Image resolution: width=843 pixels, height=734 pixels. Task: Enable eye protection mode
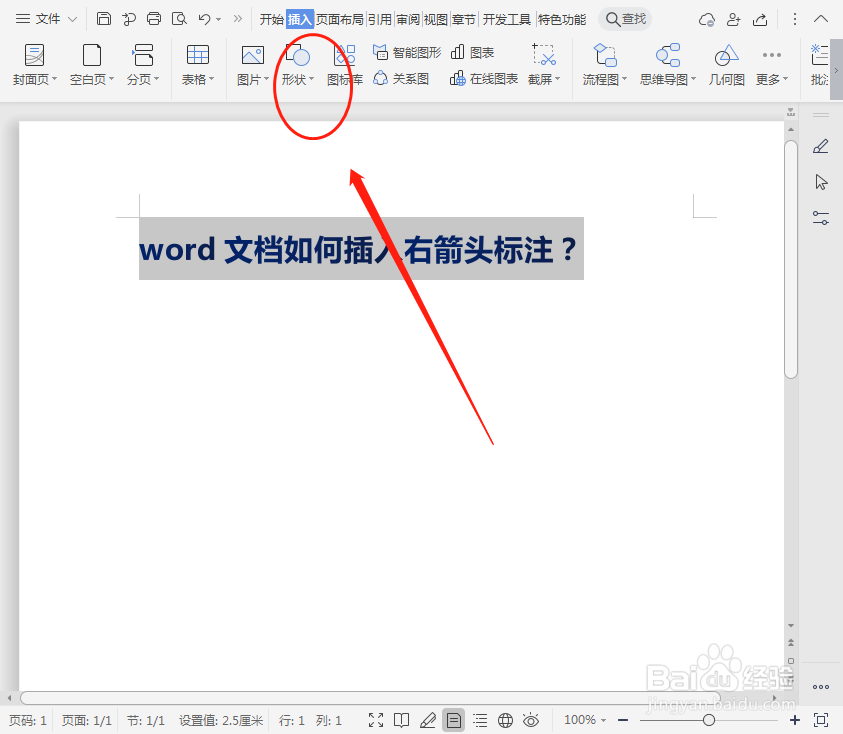pos(530,719)
